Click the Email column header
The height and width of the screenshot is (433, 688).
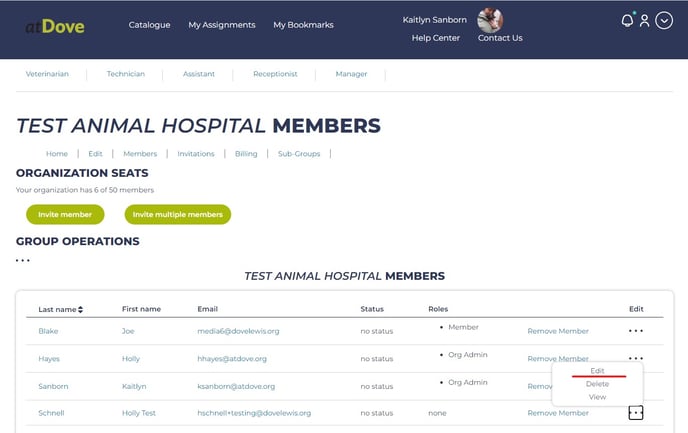[x=208, y=309]
